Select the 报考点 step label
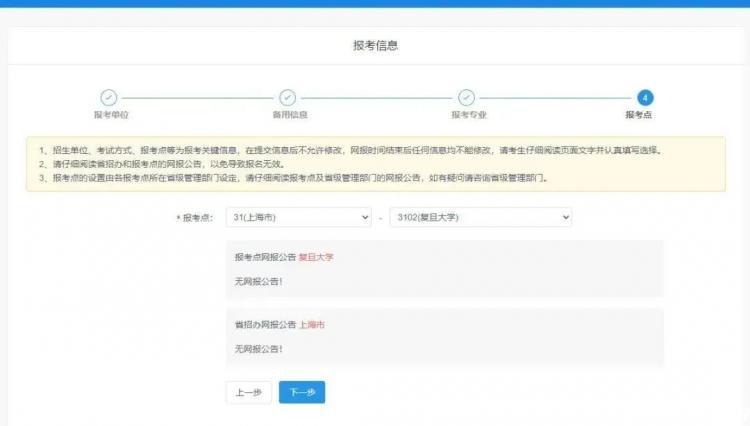Image resolution: width=750 pixels, height=426 pixels. [x=639, y=115]
